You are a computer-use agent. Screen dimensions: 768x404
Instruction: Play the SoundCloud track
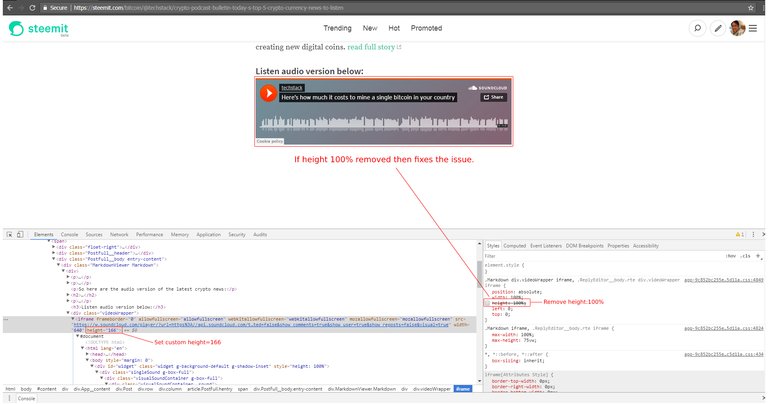click(268, 93)
